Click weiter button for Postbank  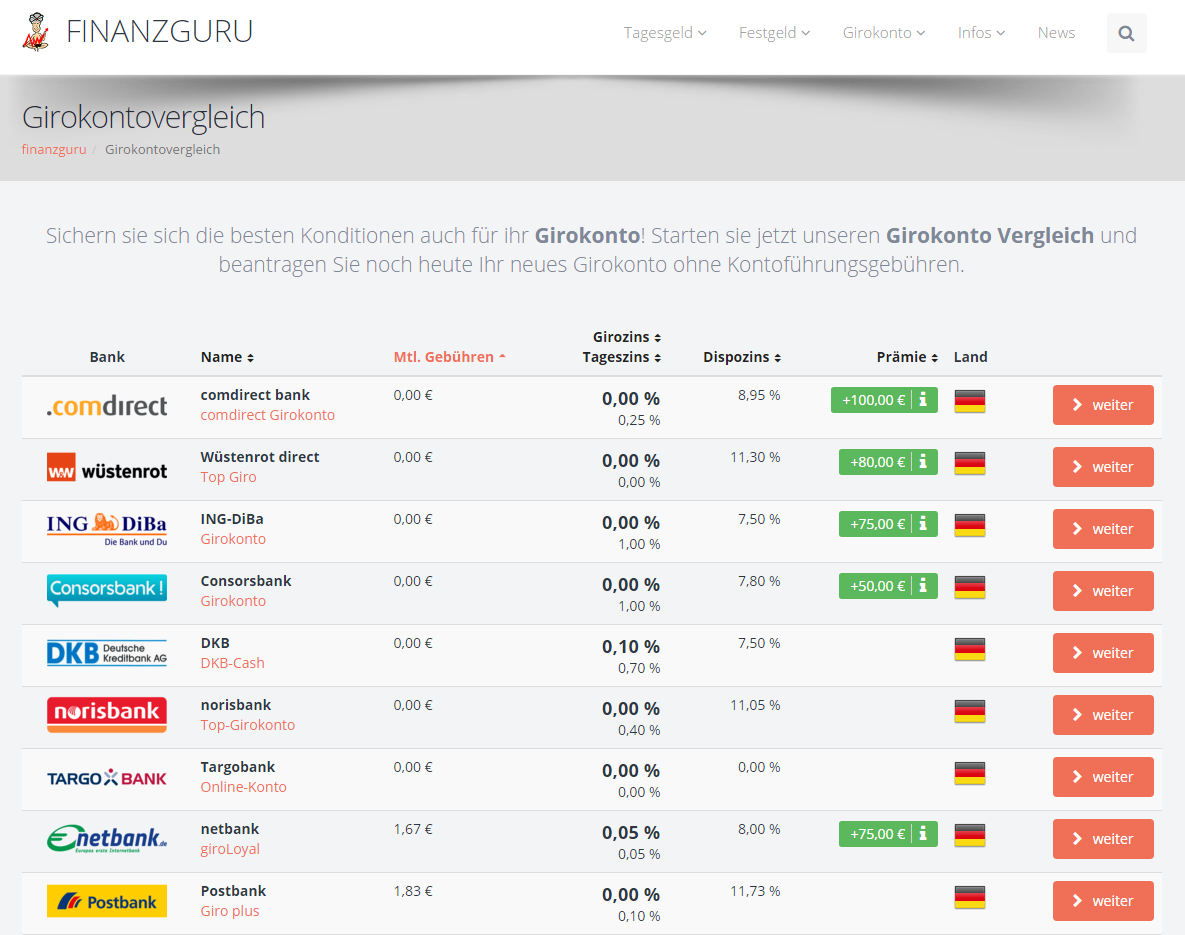1103,901
